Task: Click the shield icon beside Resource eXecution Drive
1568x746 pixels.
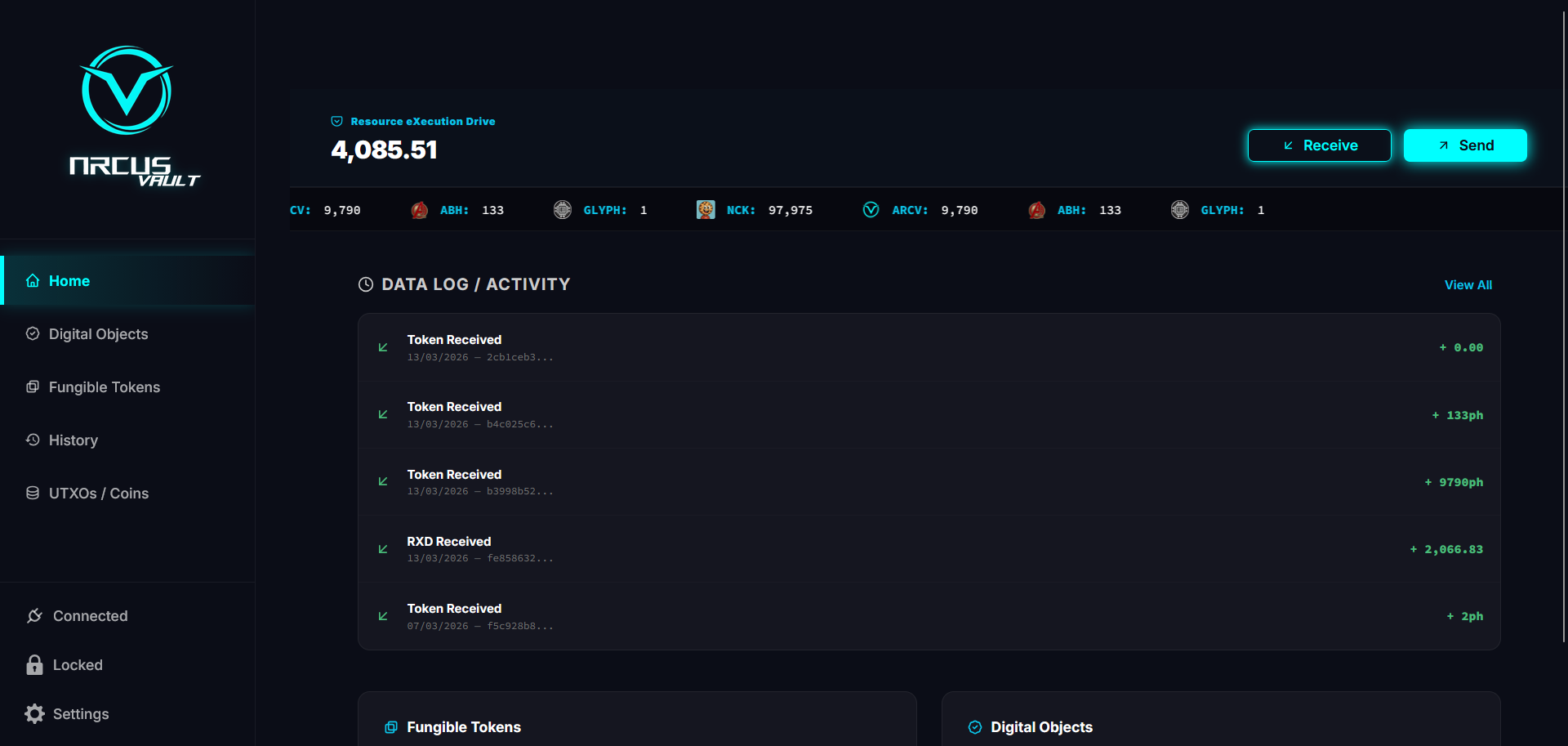Action: [336, 122]
